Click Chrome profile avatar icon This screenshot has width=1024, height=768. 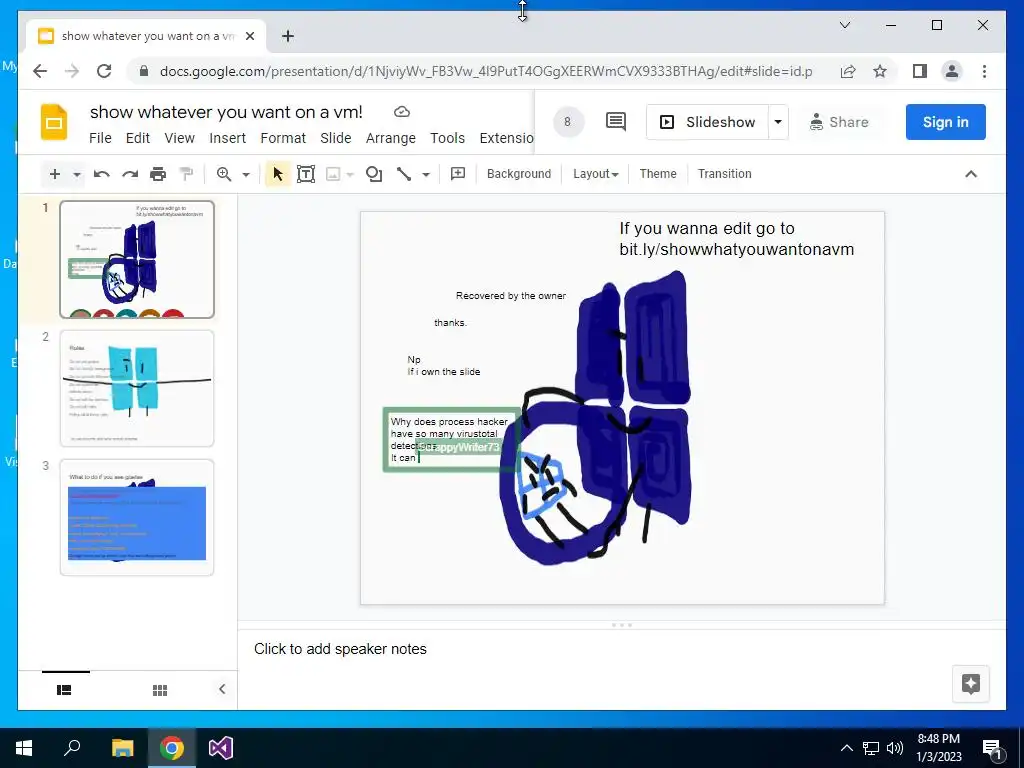(x=952, y=71)
